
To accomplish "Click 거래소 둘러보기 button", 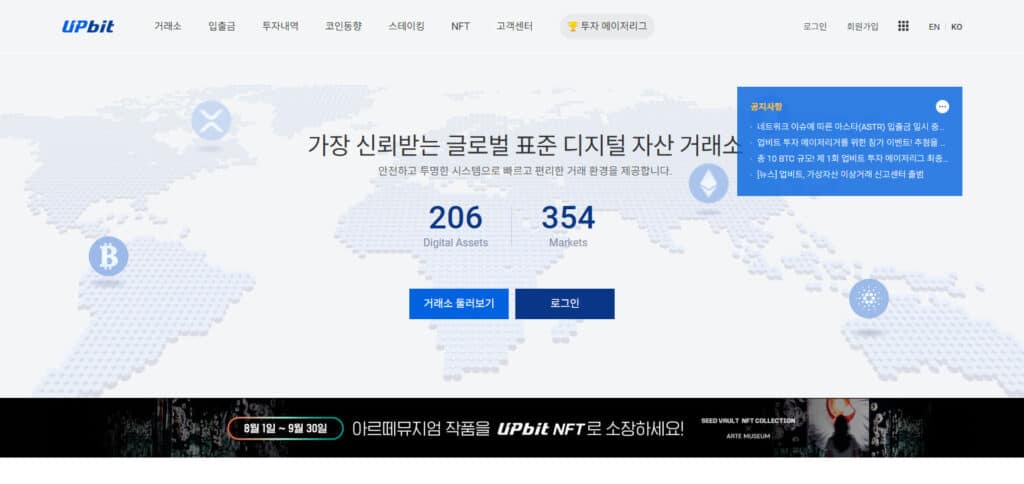I will (458, 304).
